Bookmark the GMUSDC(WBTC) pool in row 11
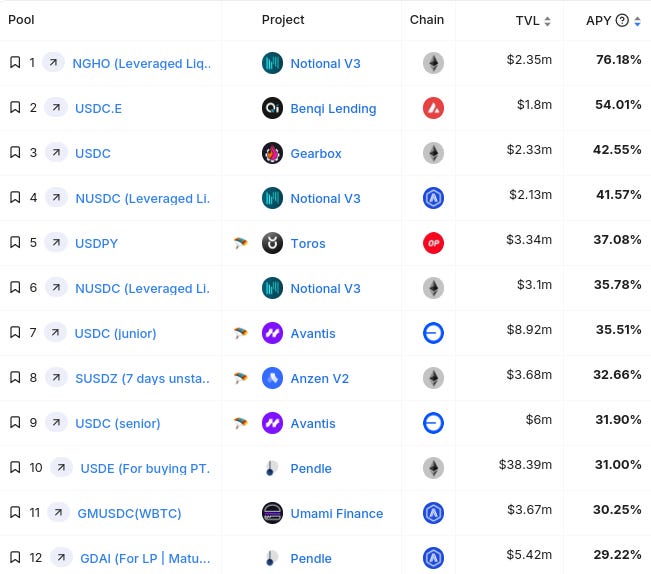The height and width of the screenshot is (574, 651). 15,512
